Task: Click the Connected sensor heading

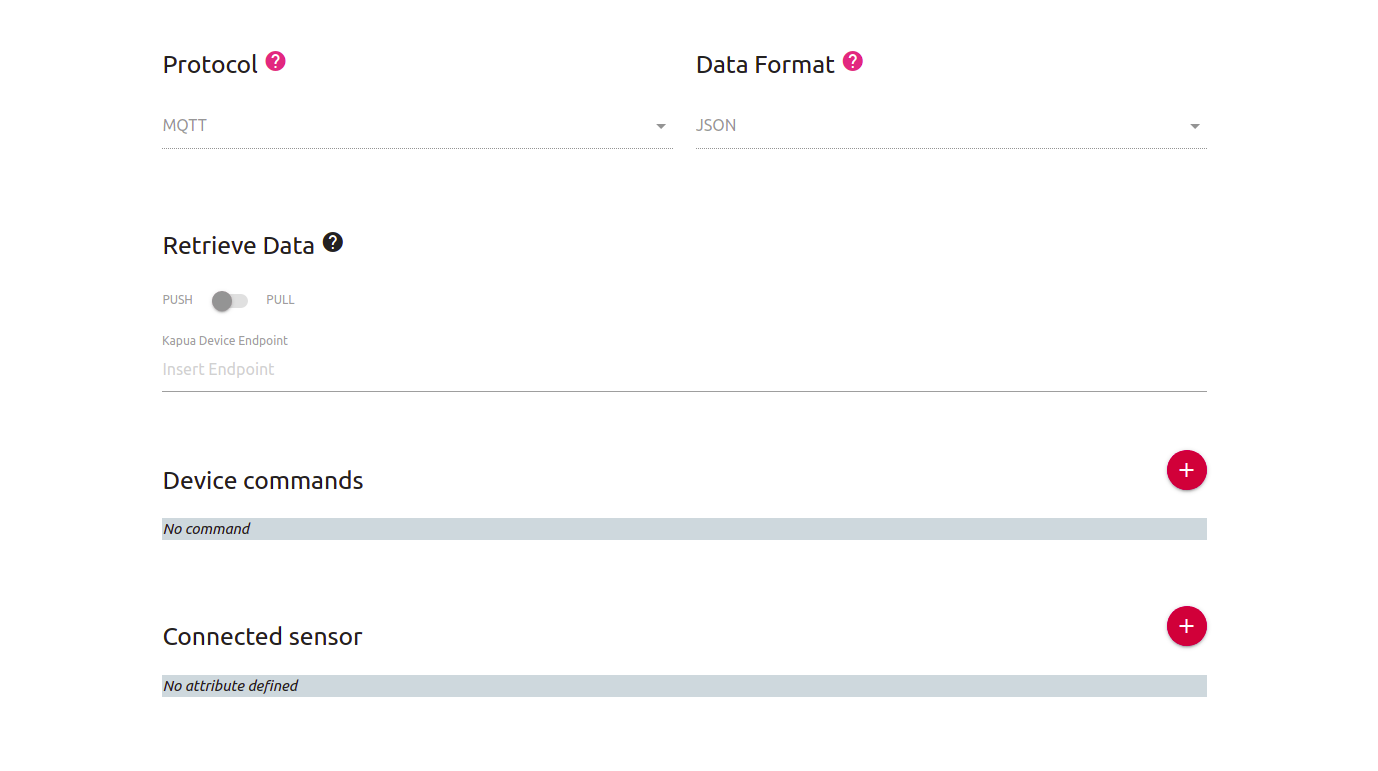Action: pos(262,637)
